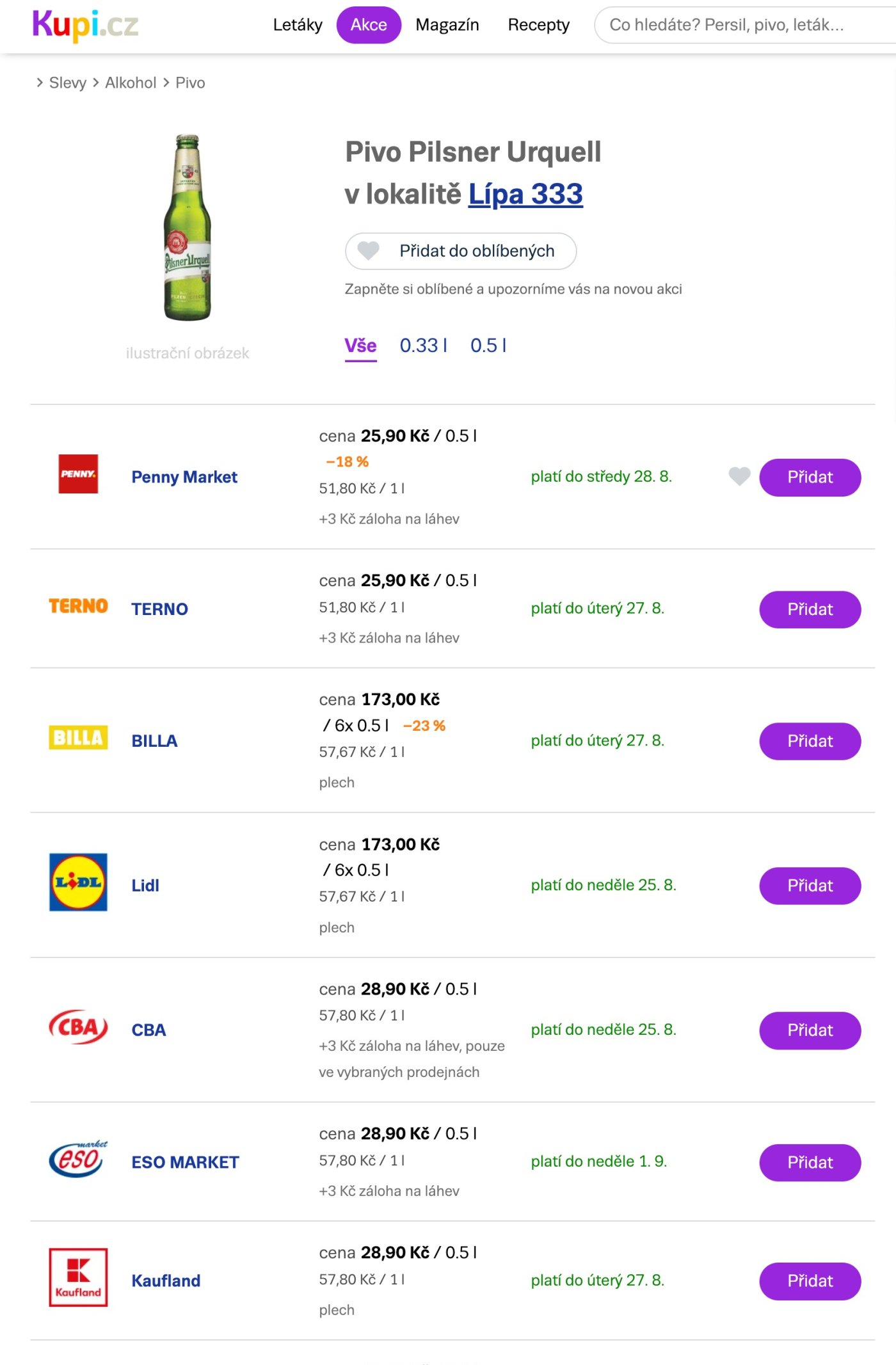Image resolution: width=896 pixels, height=1365 pixels.
Task: Change location via Lípa 333 link
Action: coord(525,195)
